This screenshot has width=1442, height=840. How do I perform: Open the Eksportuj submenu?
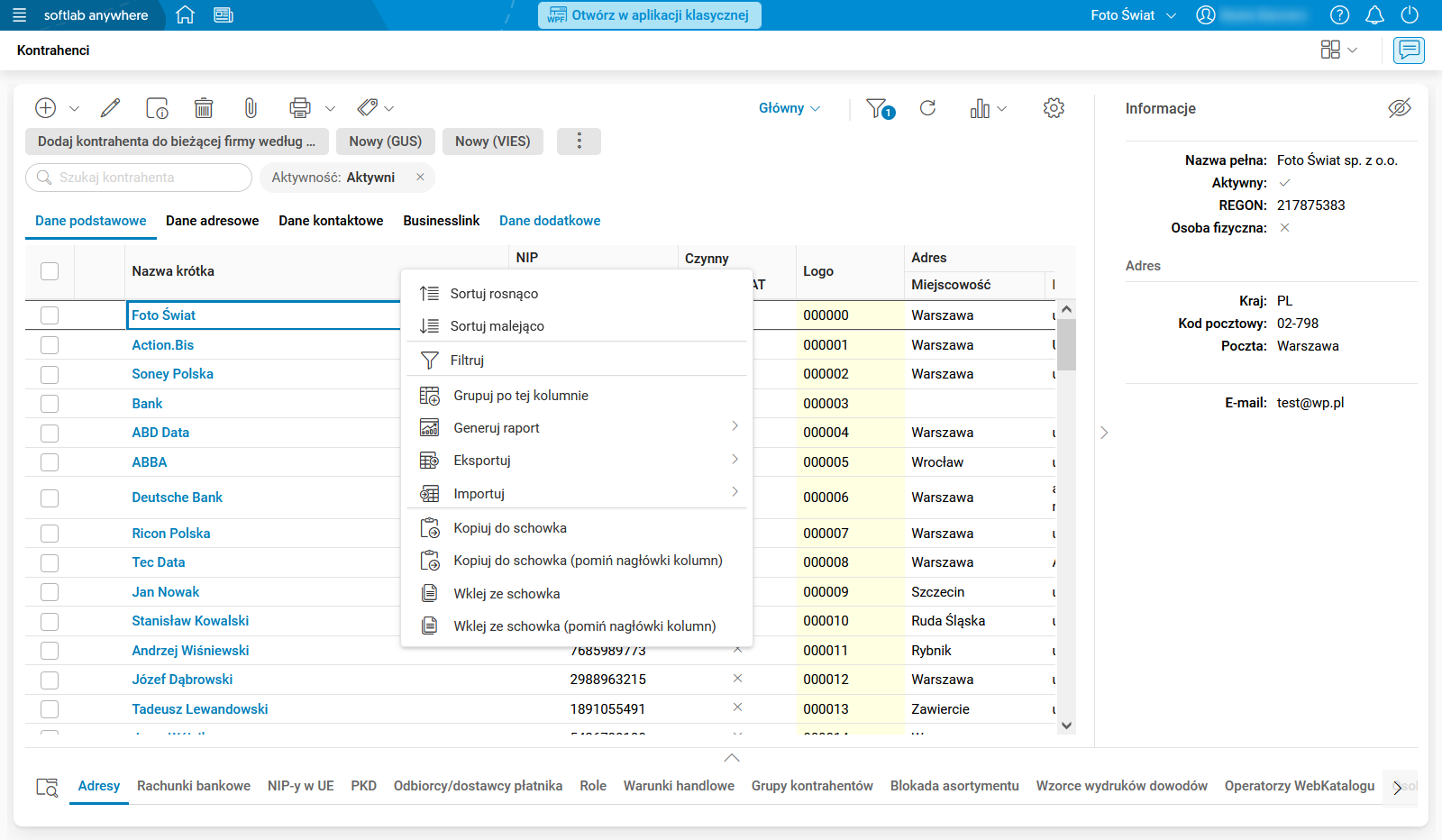click(x=577, y=461)
